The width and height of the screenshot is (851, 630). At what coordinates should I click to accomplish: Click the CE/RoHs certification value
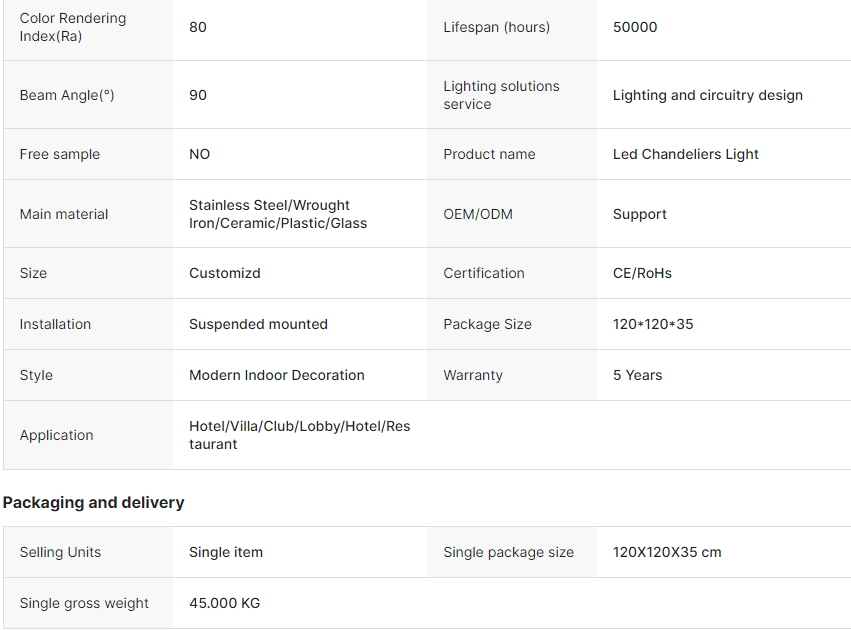coord(642,273)
